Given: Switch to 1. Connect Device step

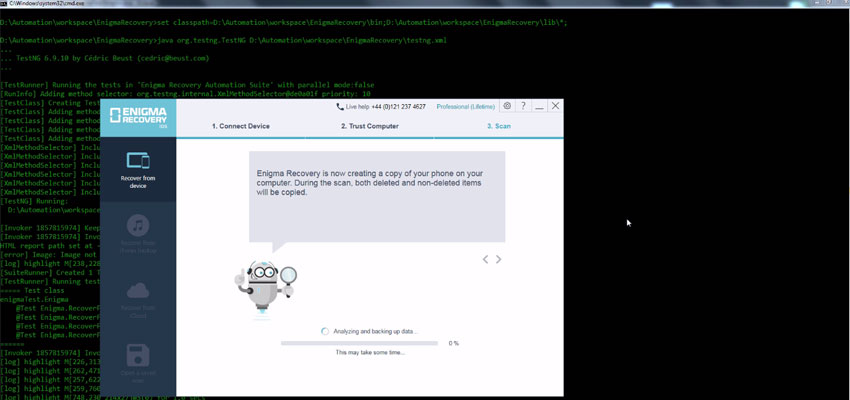Looking at the screenshot, I should click(x=241, y=126).
